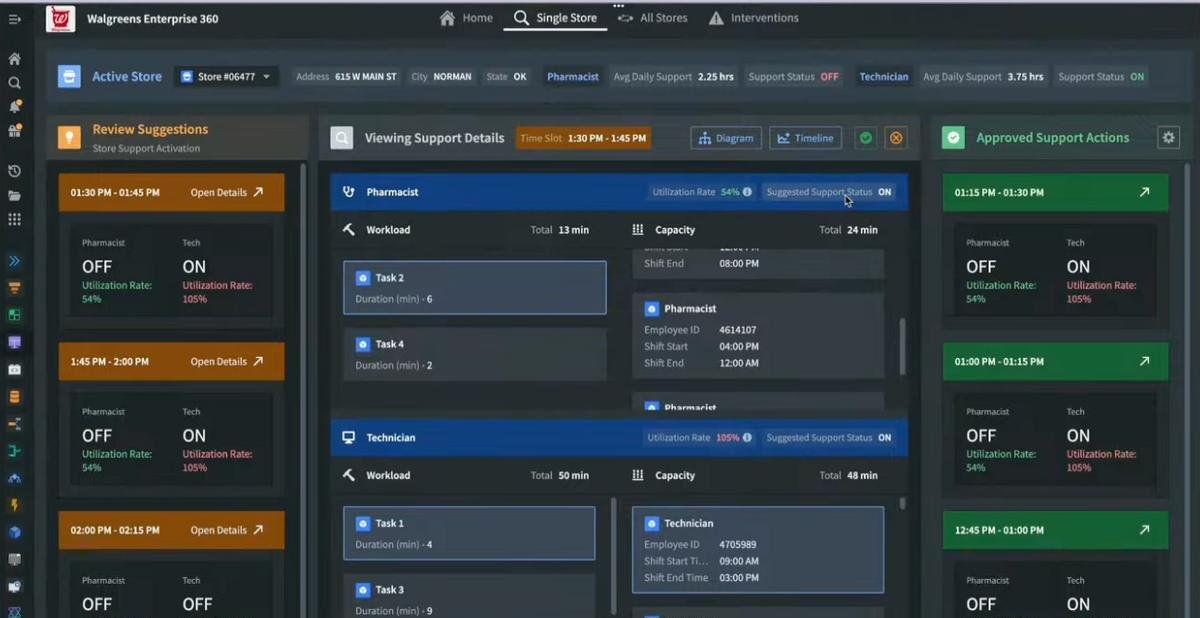Click the orange X reject icon

point(896,138)
